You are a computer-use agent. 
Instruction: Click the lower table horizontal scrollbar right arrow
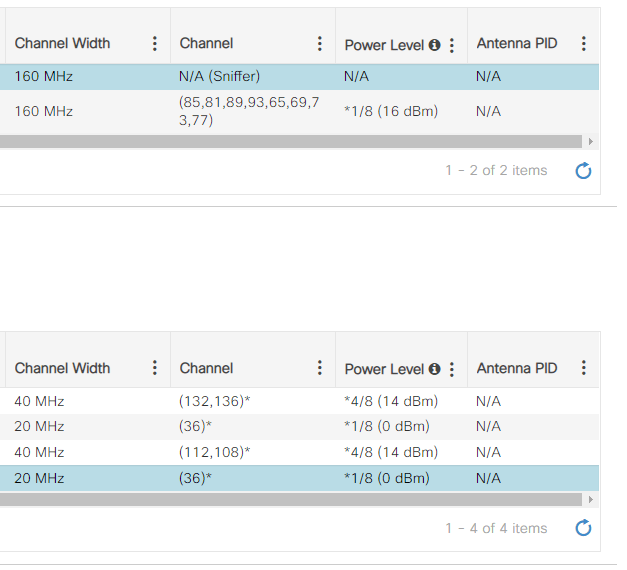[x=590, y=498]
